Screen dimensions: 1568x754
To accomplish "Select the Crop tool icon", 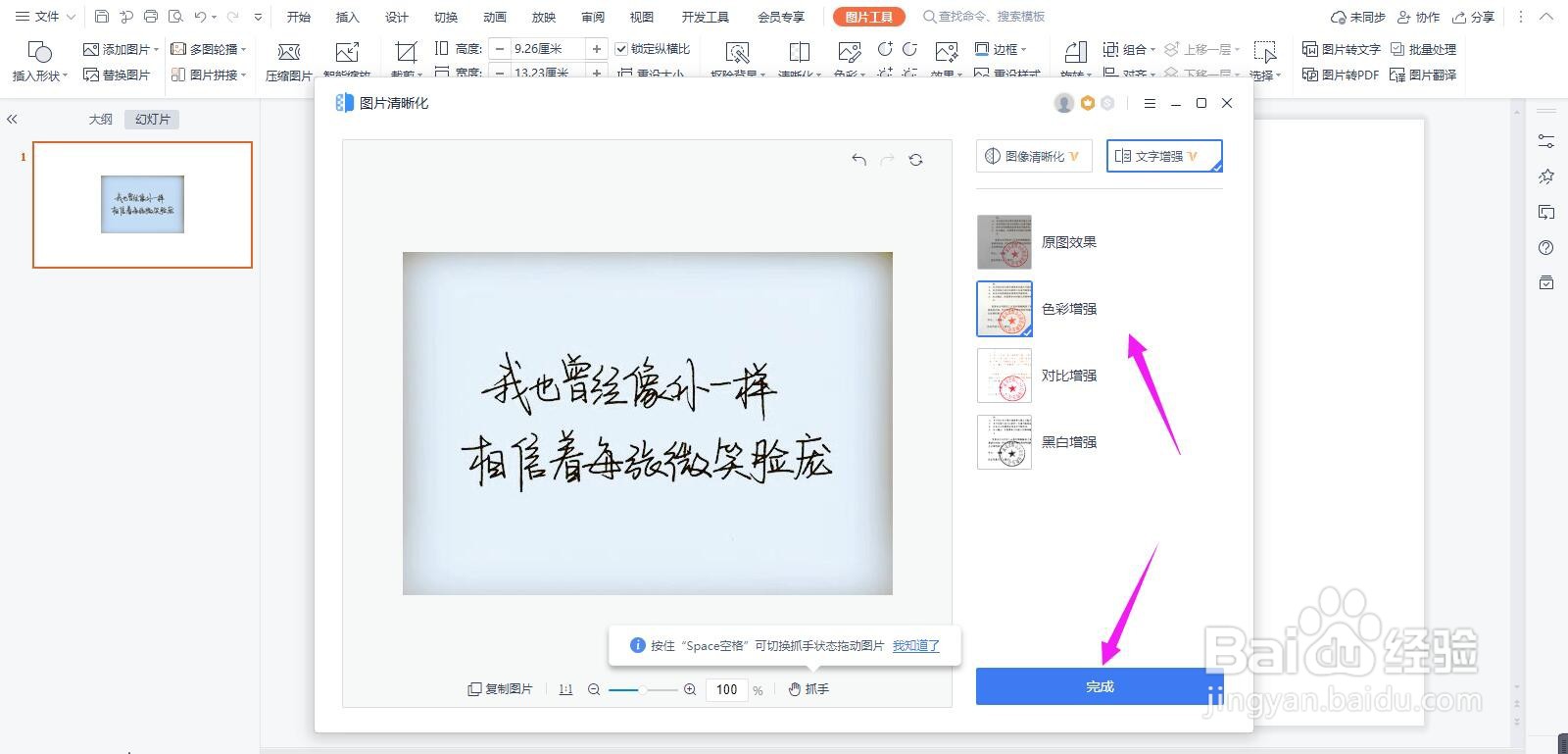I will coord(406,53).
